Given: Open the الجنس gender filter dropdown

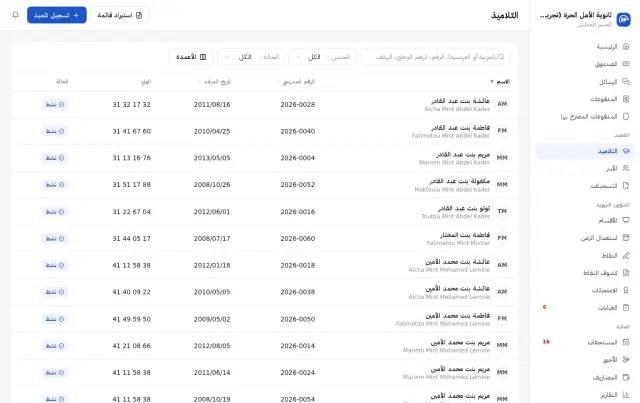Looking at the screenshot, I should [322, 57].
